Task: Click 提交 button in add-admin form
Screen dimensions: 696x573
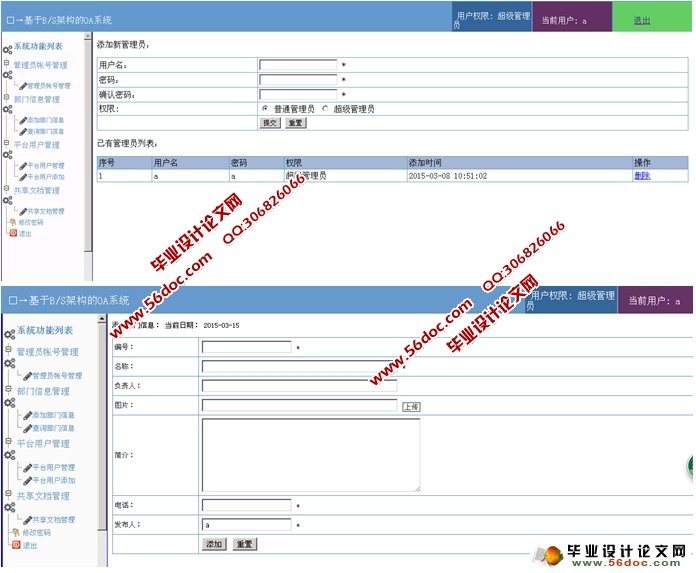Action: 269,123
